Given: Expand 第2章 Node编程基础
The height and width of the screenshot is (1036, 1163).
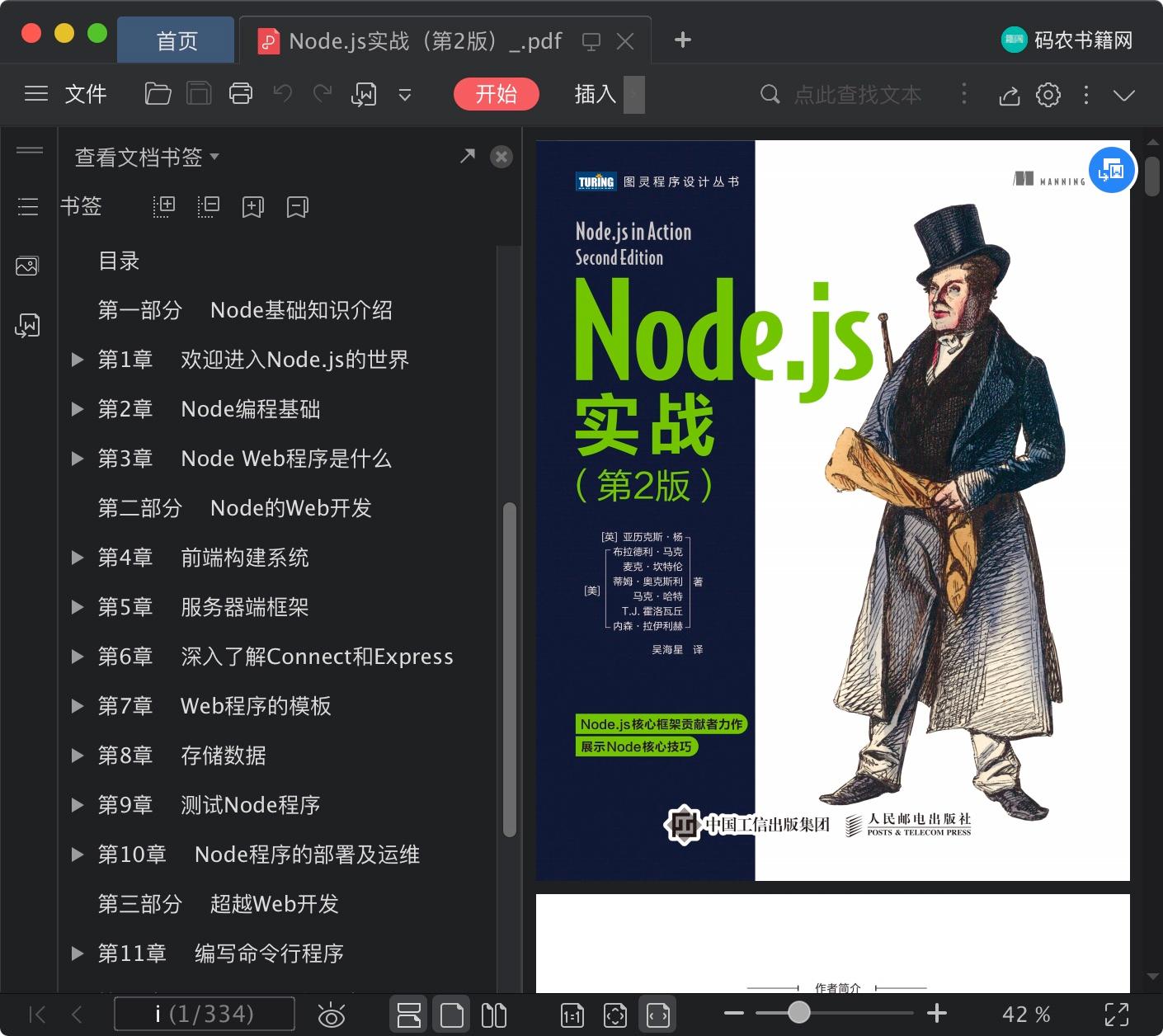Looking at the screenshot, I should (78, 409).
